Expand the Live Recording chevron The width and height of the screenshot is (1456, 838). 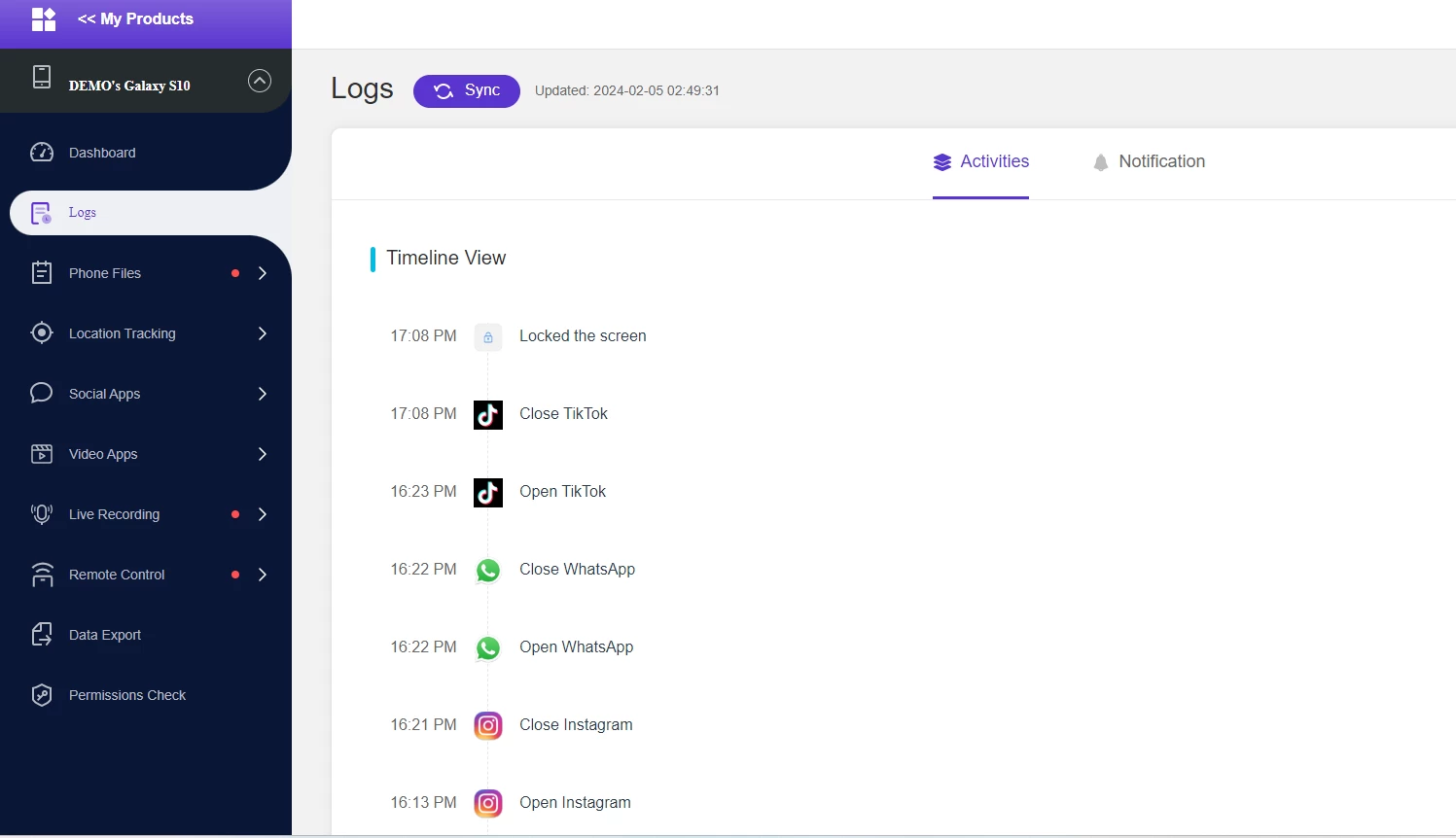(263, 514)
